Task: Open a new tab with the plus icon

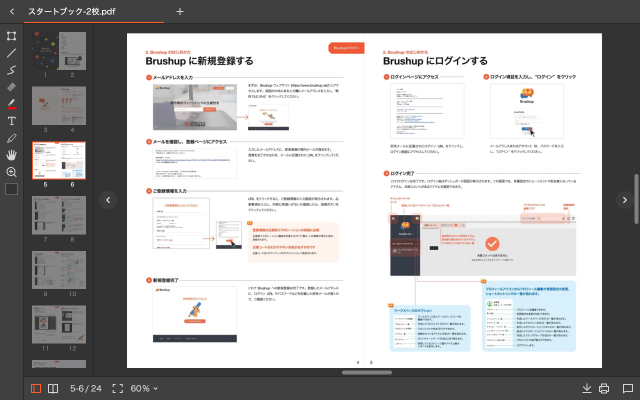Action: [x=180, y=11]
